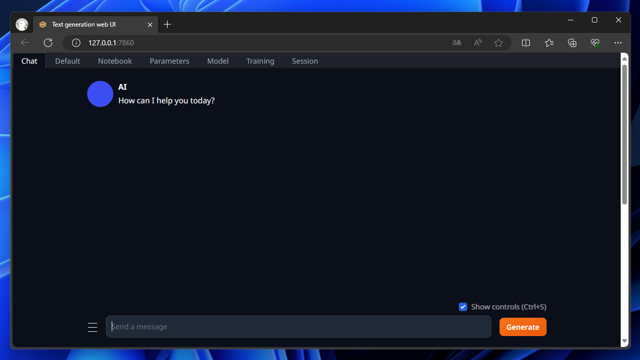Viewport: 640px width, 360px height.
Task: Switch to the Chat tab
Action: pos(29,61)
